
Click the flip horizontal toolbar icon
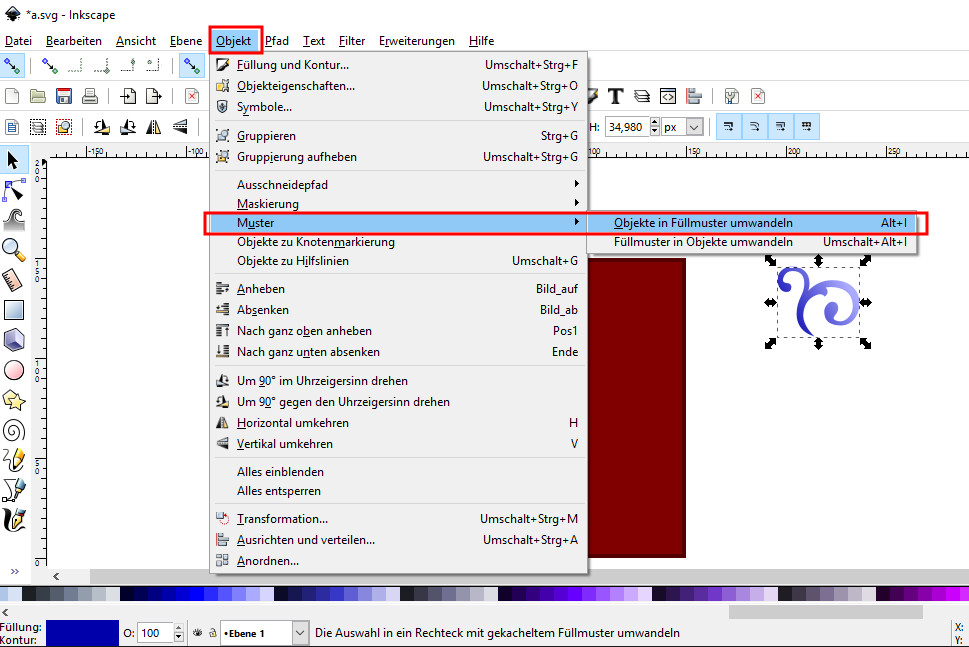pyautogui.click(x=153, y=127)
